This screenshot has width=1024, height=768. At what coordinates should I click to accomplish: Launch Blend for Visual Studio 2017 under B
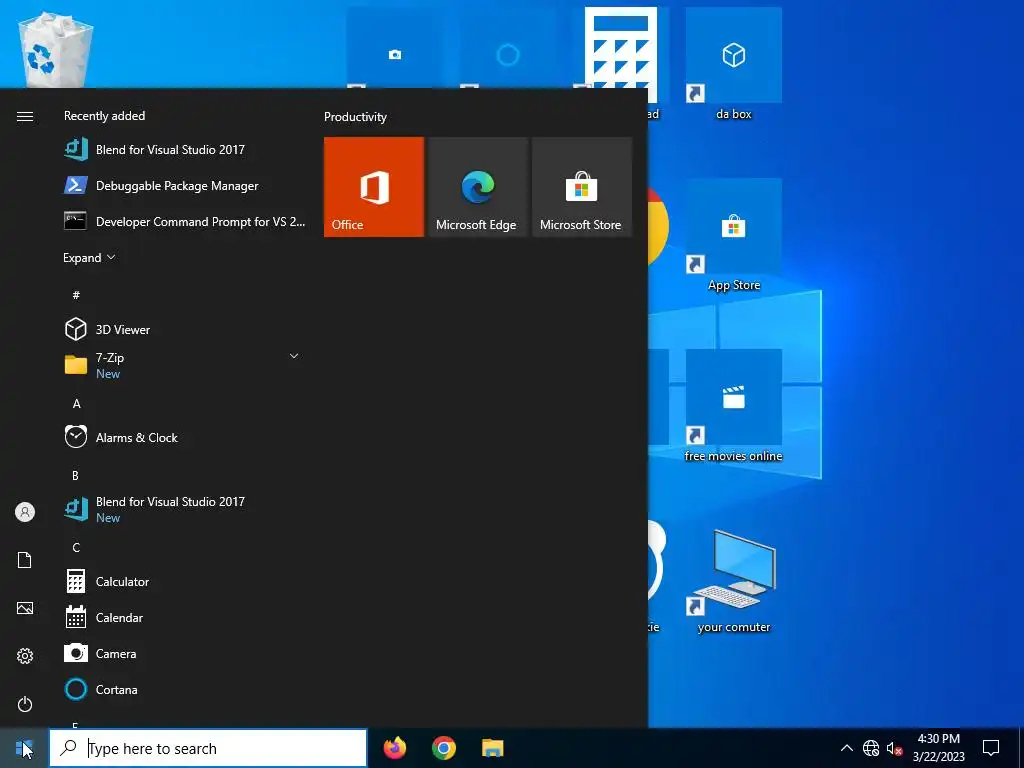coord(185,509)
